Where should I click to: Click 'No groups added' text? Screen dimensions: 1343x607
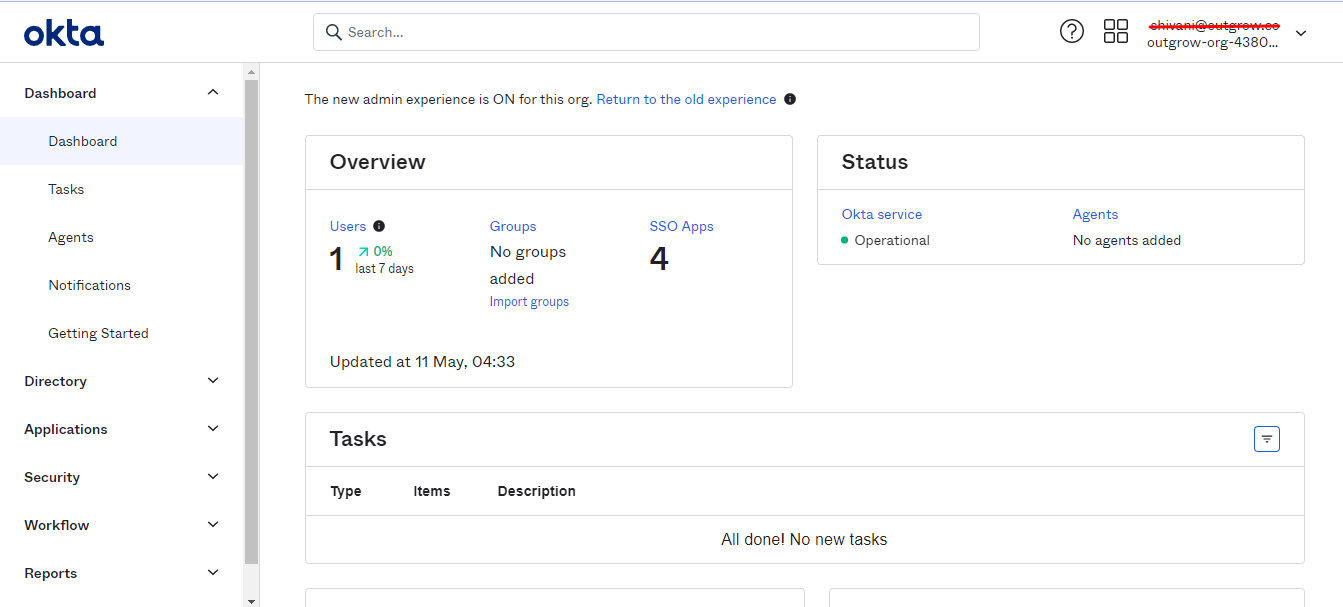[528, 265]
